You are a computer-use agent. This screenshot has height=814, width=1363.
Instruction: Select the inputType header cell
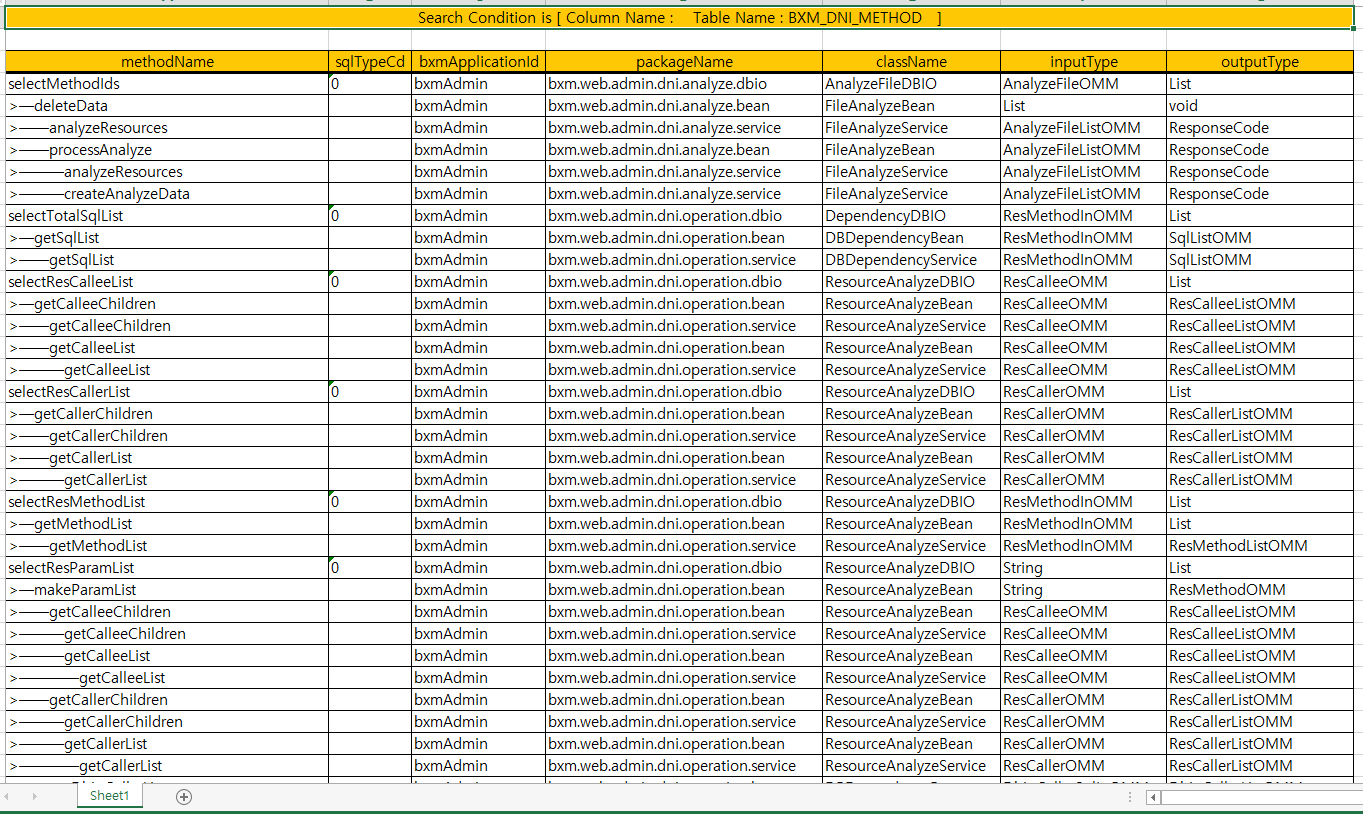click(x=1083, y=62)
